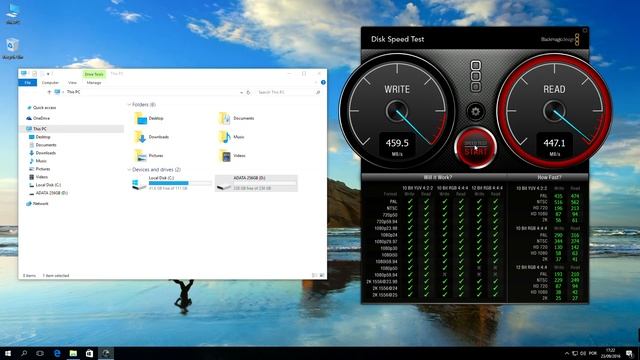Select the Pictures folder icon
The height and width of the screenshot is (360, 640).
(x=140, y=156)
